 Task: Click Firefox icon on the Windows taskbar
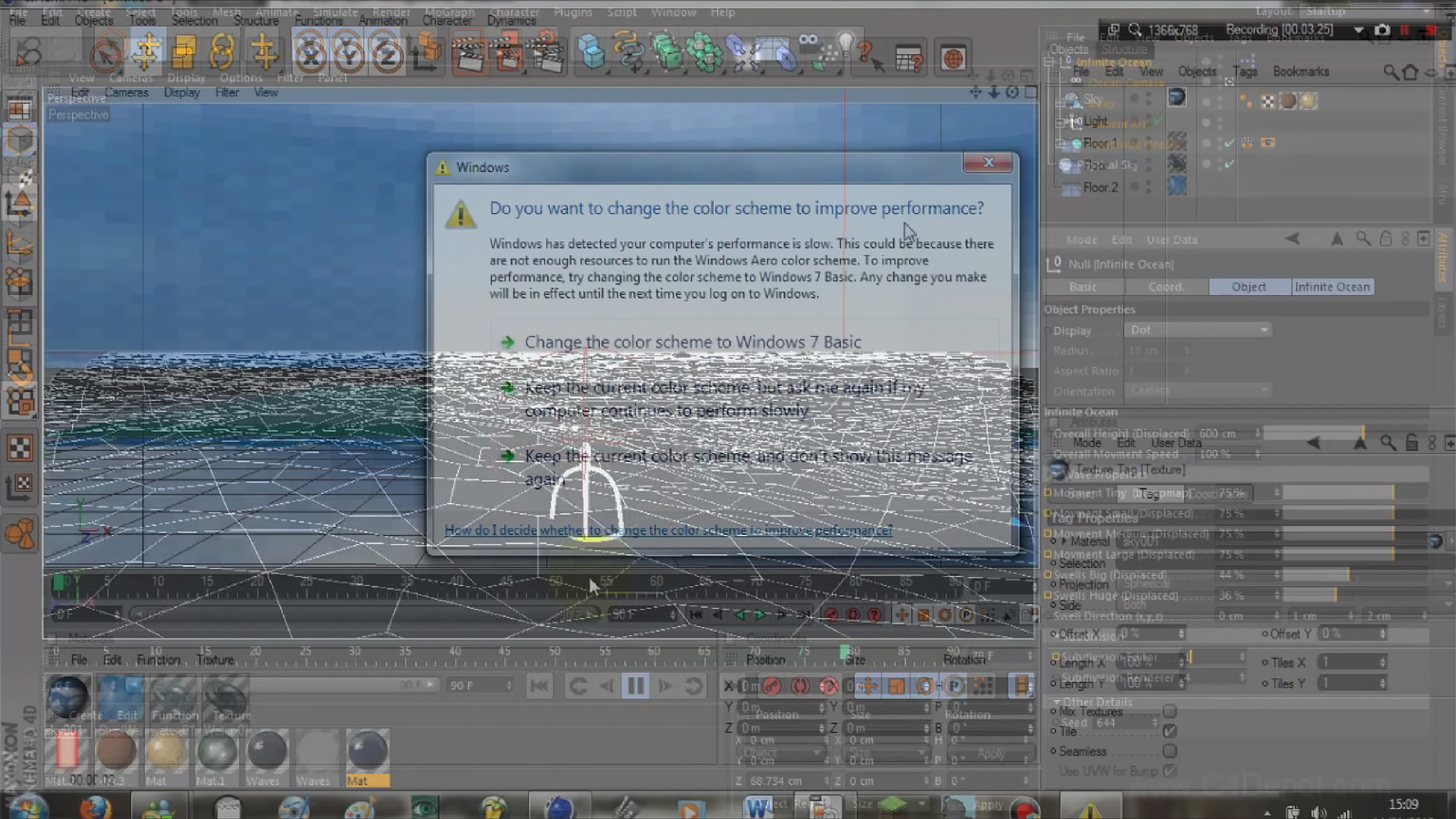tap(95, 807)
